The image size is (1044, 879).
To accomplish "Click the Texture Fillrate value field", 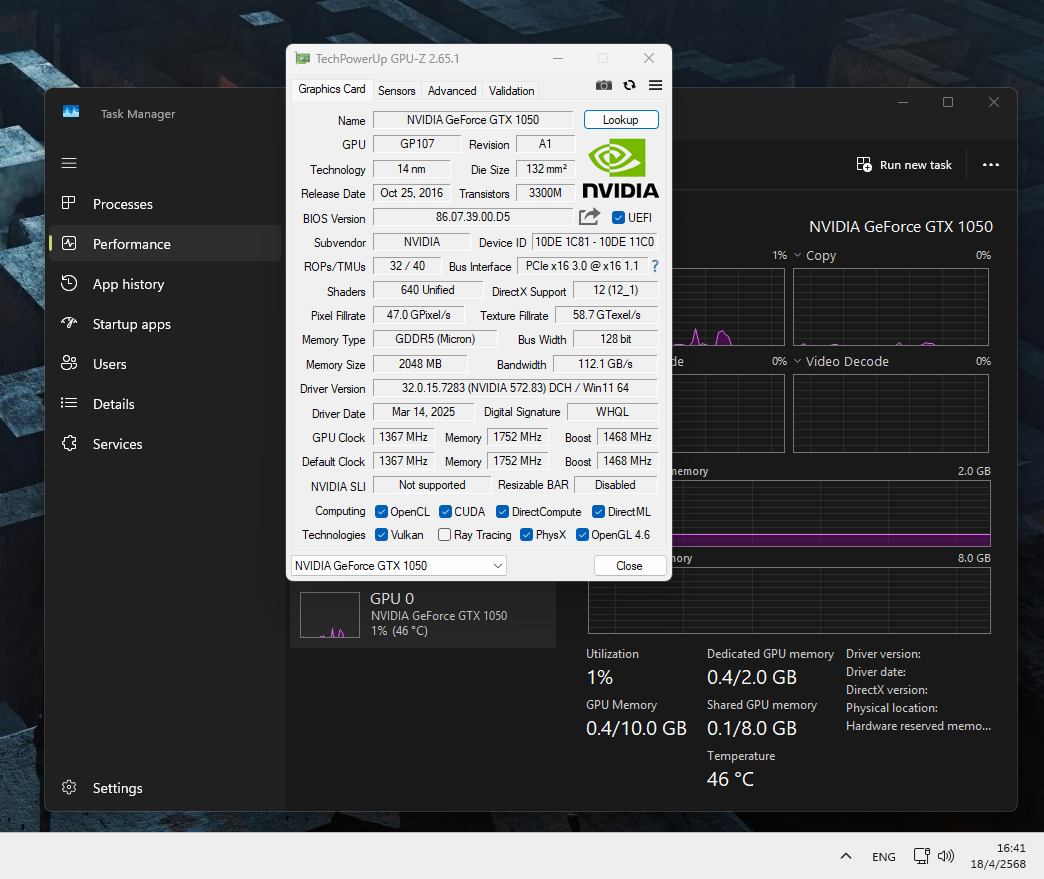I will coord(607,315).
